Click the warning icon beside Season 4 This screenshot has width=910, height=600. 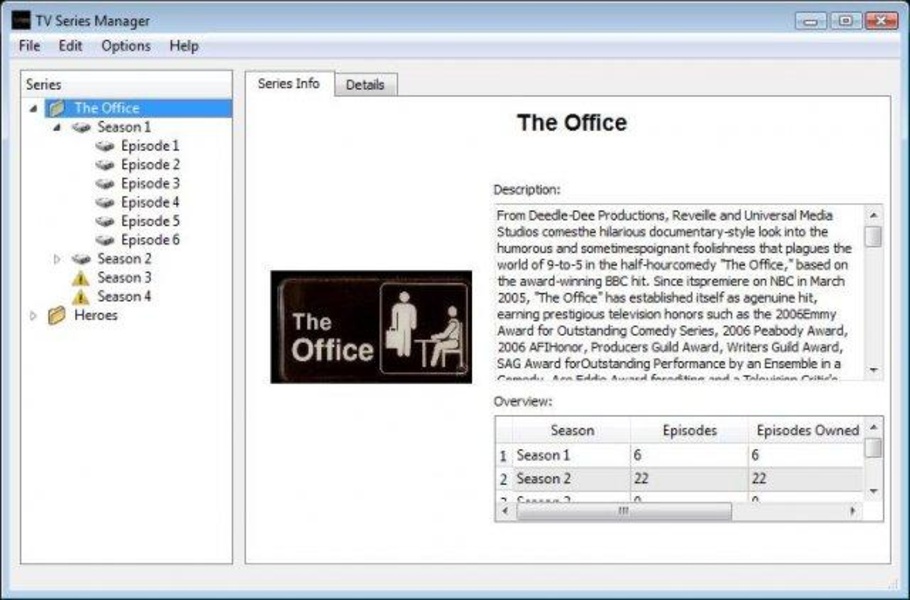coord(81,297)
